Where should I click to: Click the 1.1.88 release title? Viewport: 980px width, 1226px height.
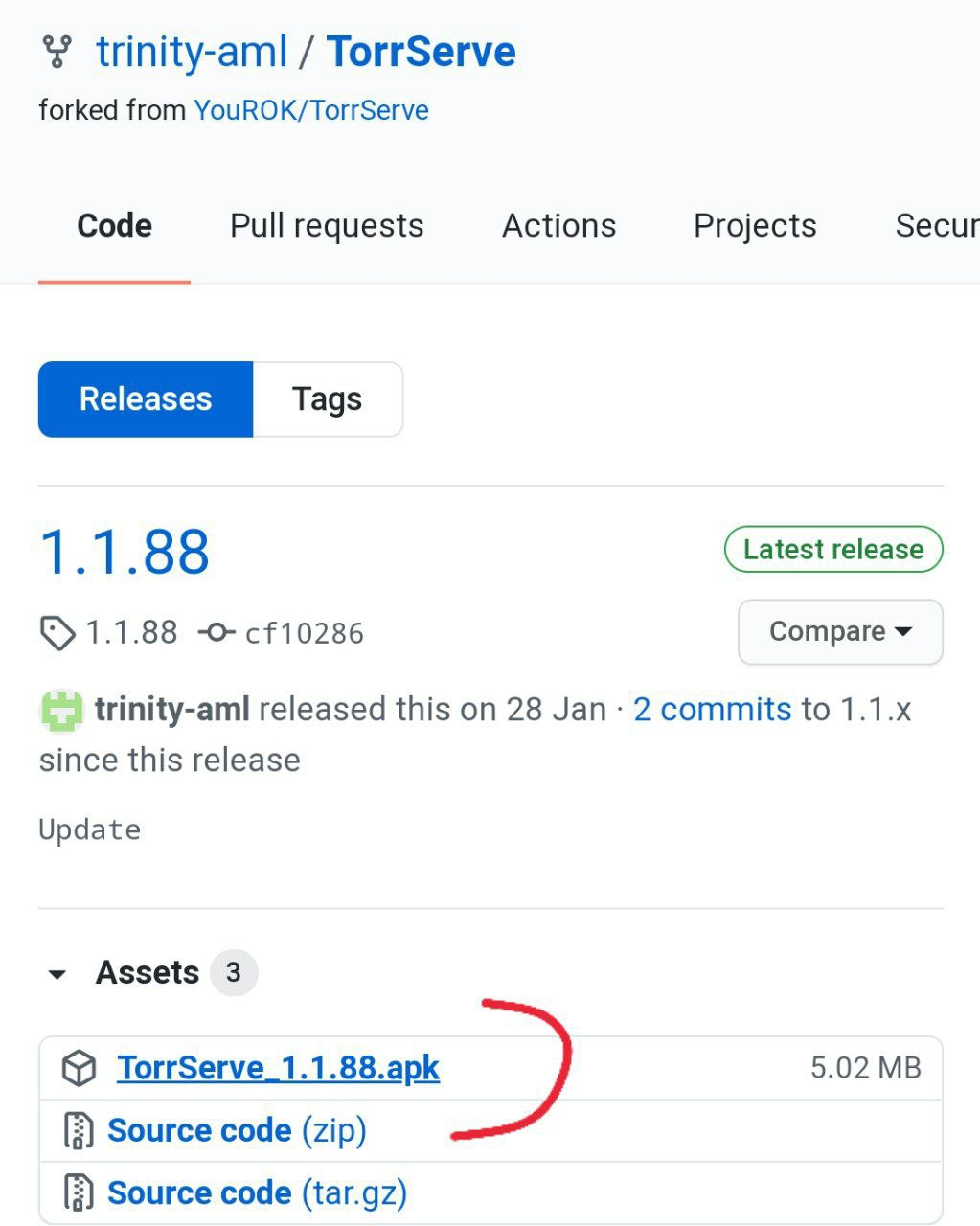(x=125, y=552)
